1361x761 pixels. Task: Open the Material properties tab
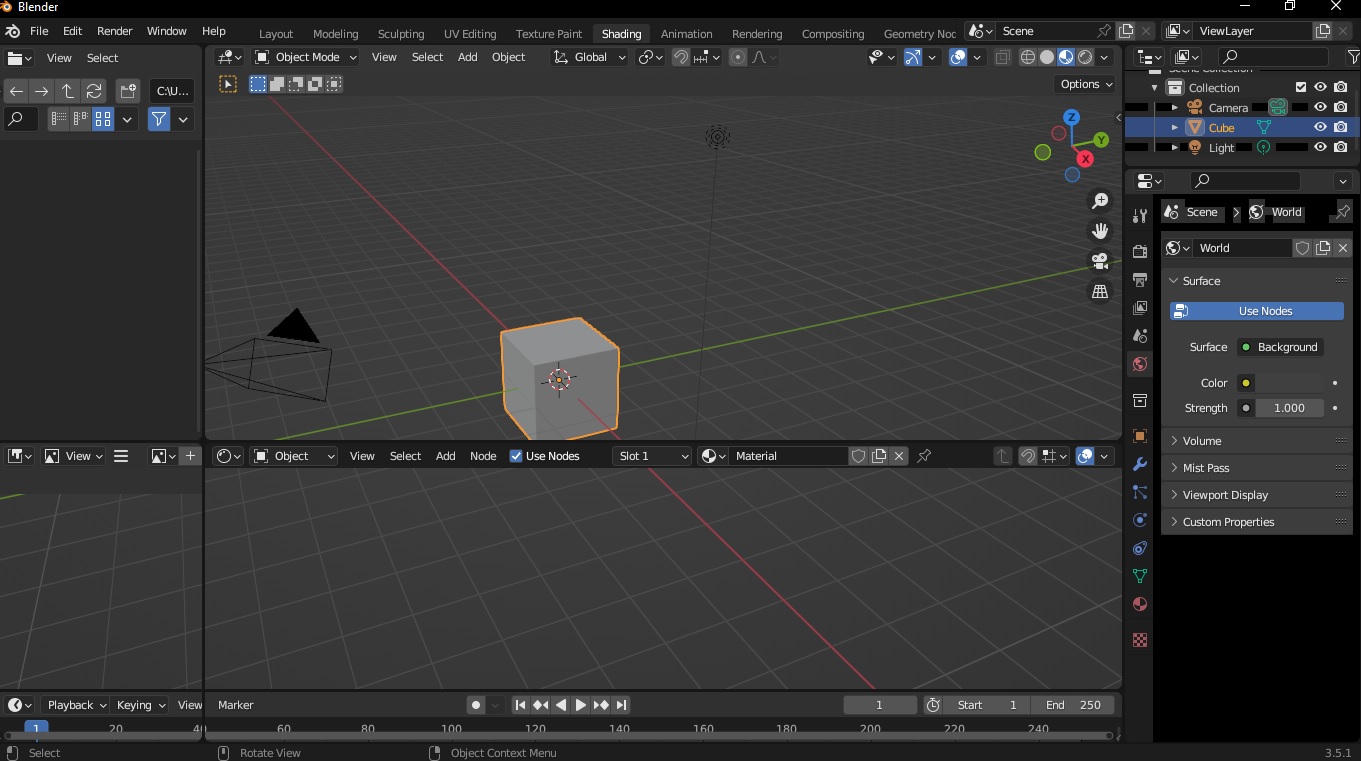pyautogui.click(x=1139, y=604)
